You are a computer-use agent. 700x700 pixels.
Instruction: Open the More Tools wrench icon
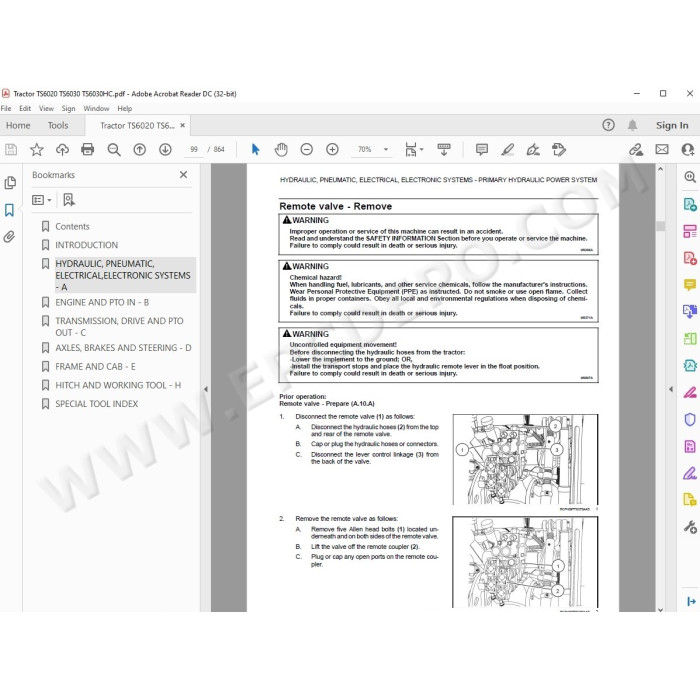(690, 527)
